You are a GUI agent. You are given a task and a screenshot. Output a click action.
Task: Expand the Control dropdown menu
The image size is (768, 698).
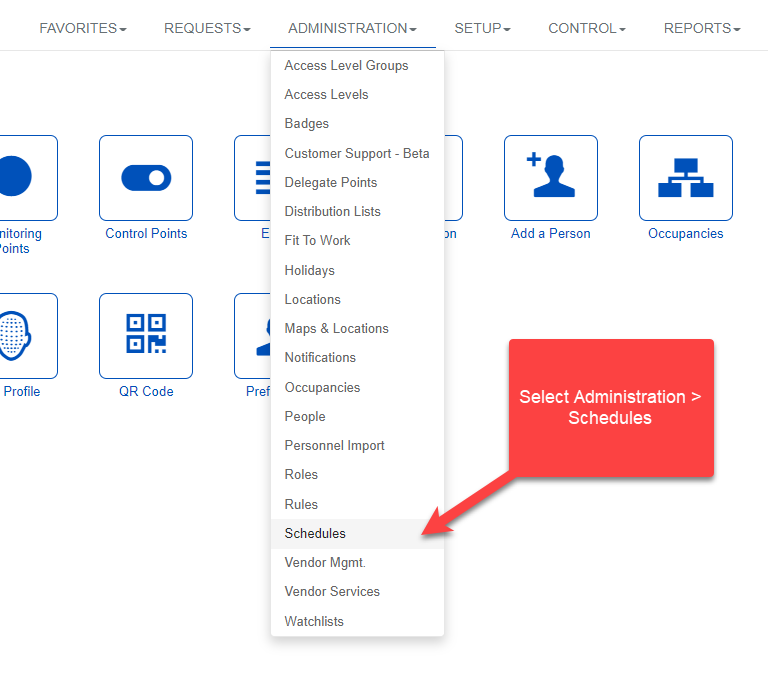pos(587,28)
